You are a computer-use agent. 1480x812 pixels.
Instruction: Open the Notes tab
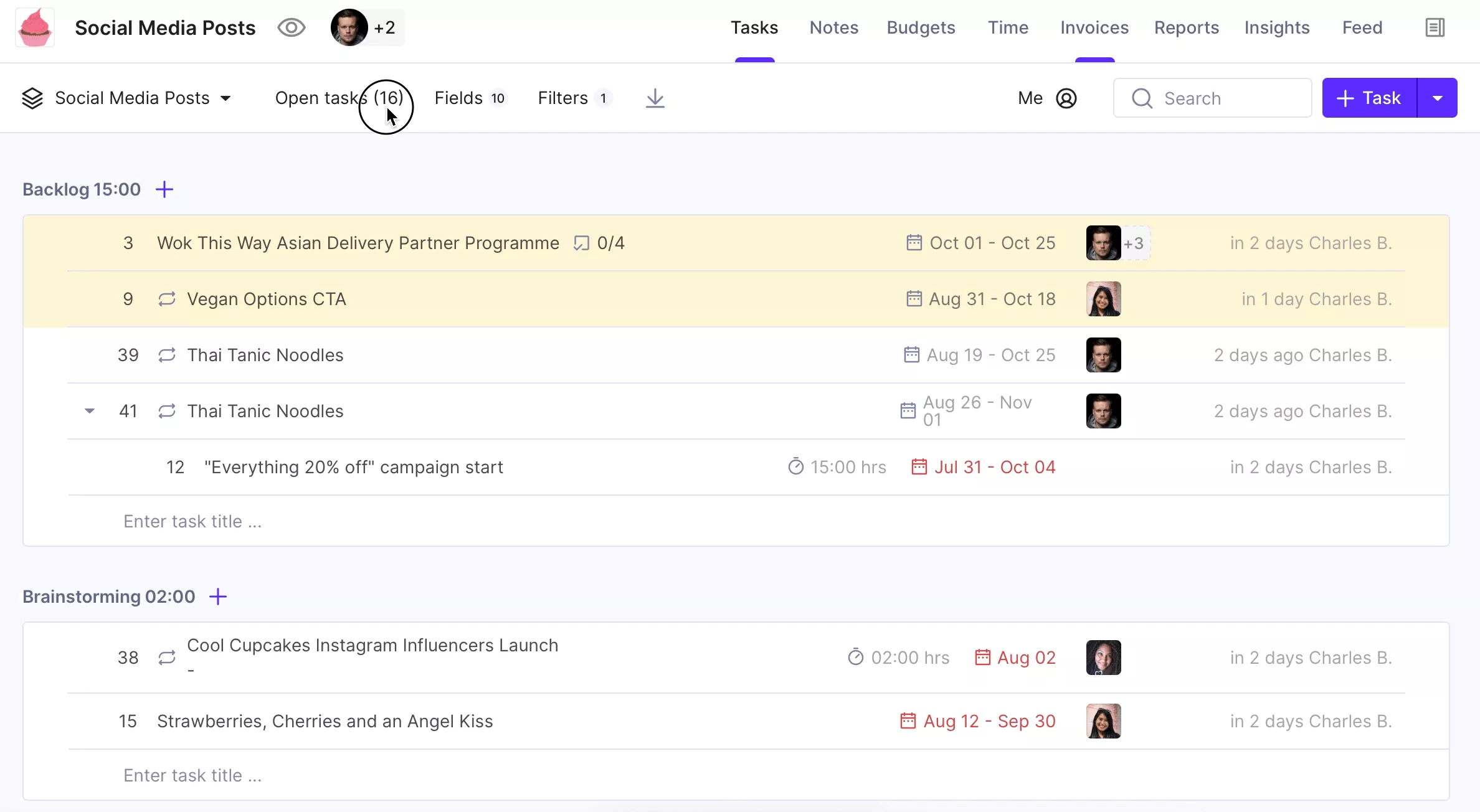coord(833,27)
